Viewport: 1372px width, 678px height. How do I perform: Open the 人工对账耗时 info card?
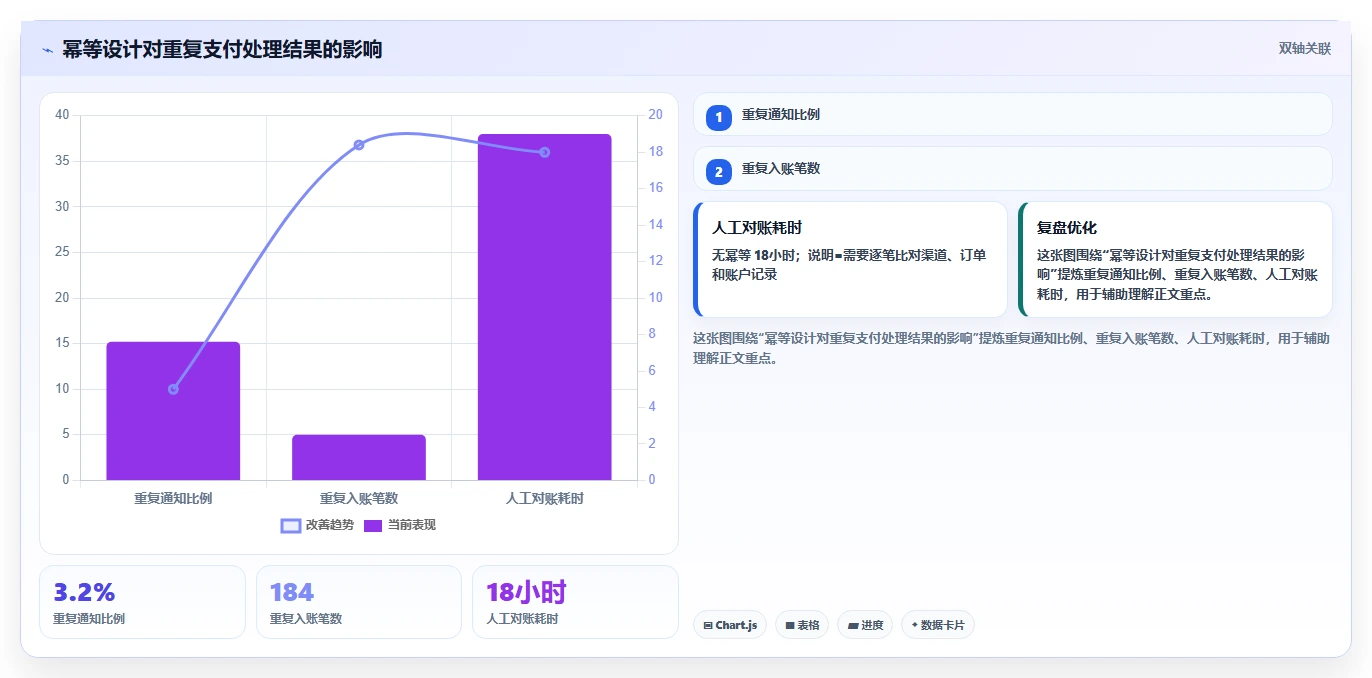tap(850, 259)
